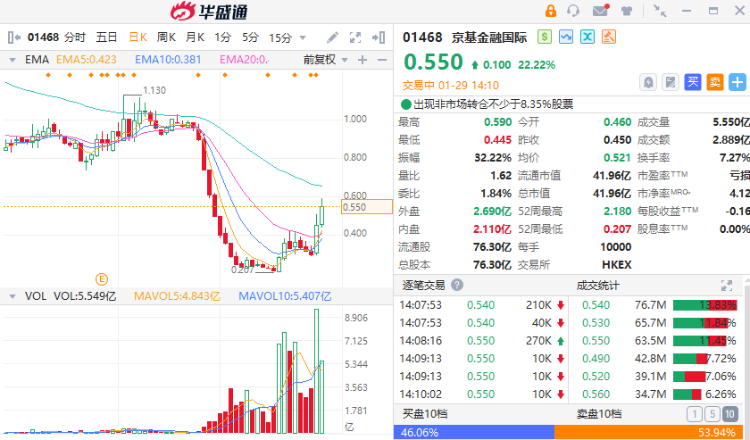
Task: Click the E event marker on the chart
Action: coord(101,279)
